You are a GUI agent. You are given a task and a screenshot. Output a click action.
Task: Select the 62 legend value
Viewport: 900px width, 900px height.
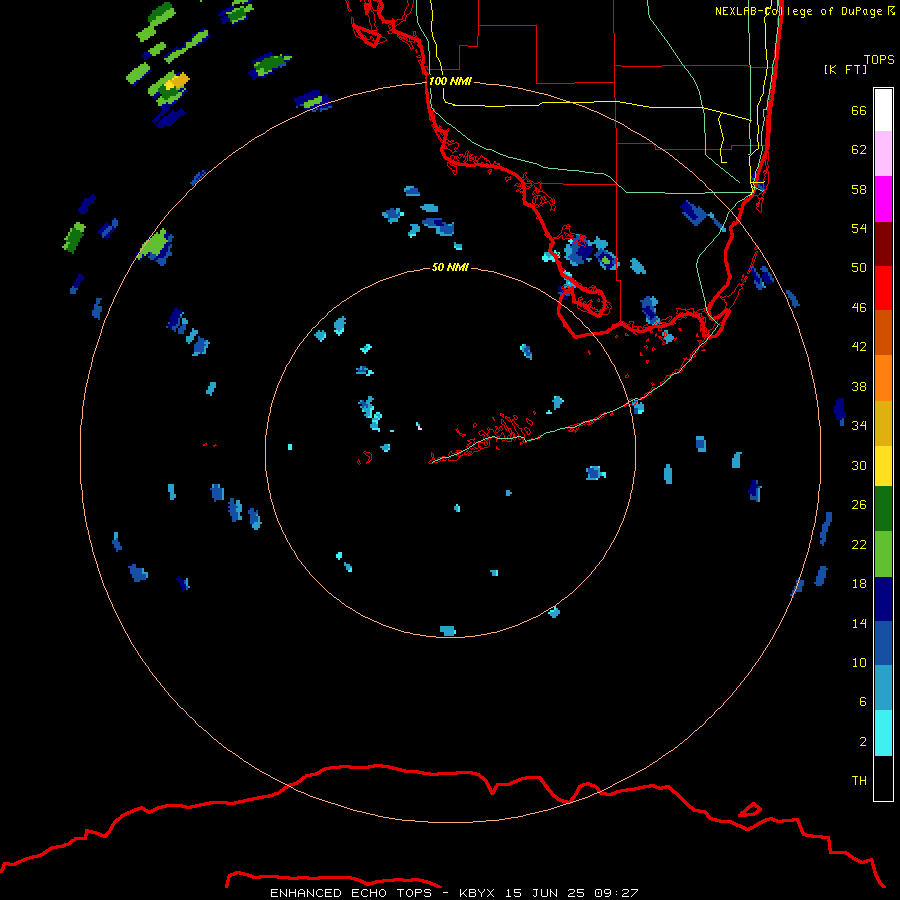(859, 150)
